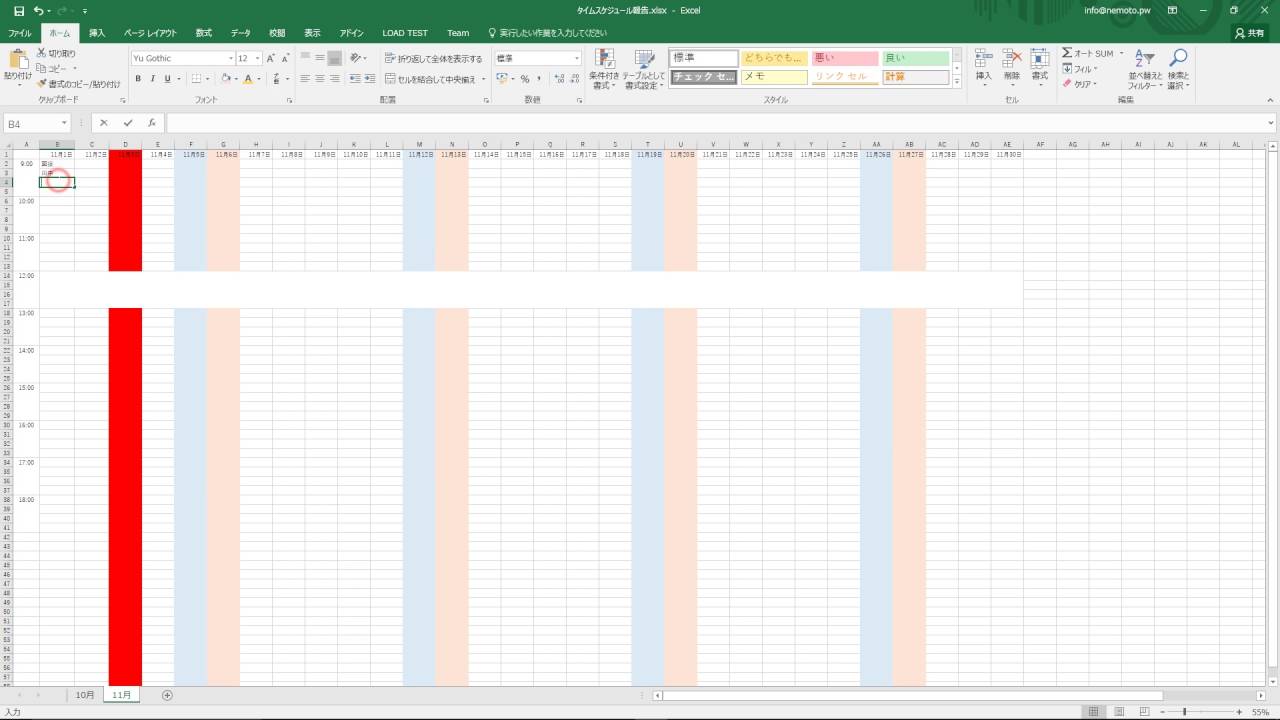
Task: Open Conditional Formatting (条件付き書式) menu
Action: [603, 69]
